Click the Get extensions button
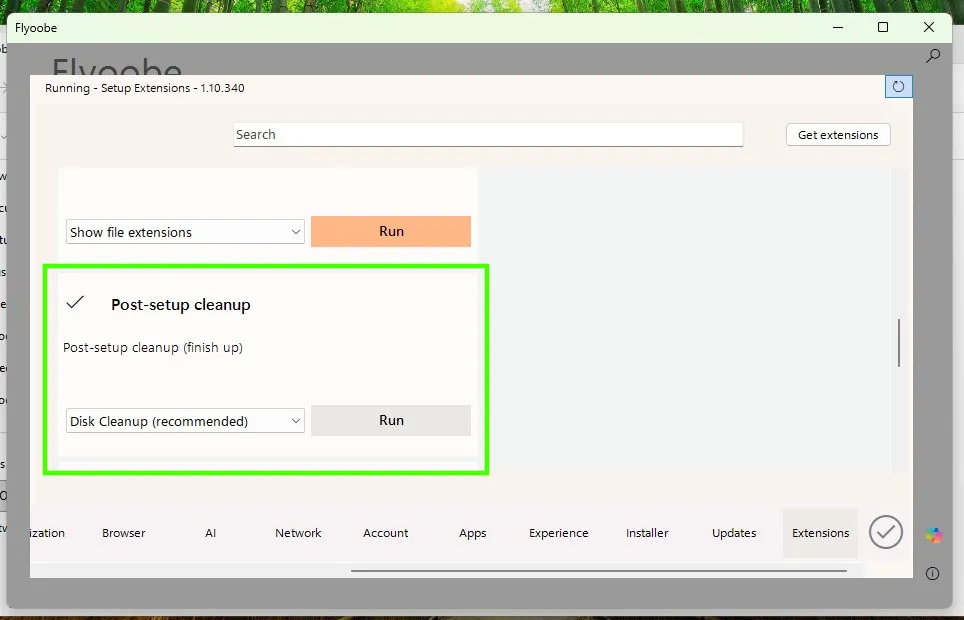The image size is (964, 620). (837, 134)
